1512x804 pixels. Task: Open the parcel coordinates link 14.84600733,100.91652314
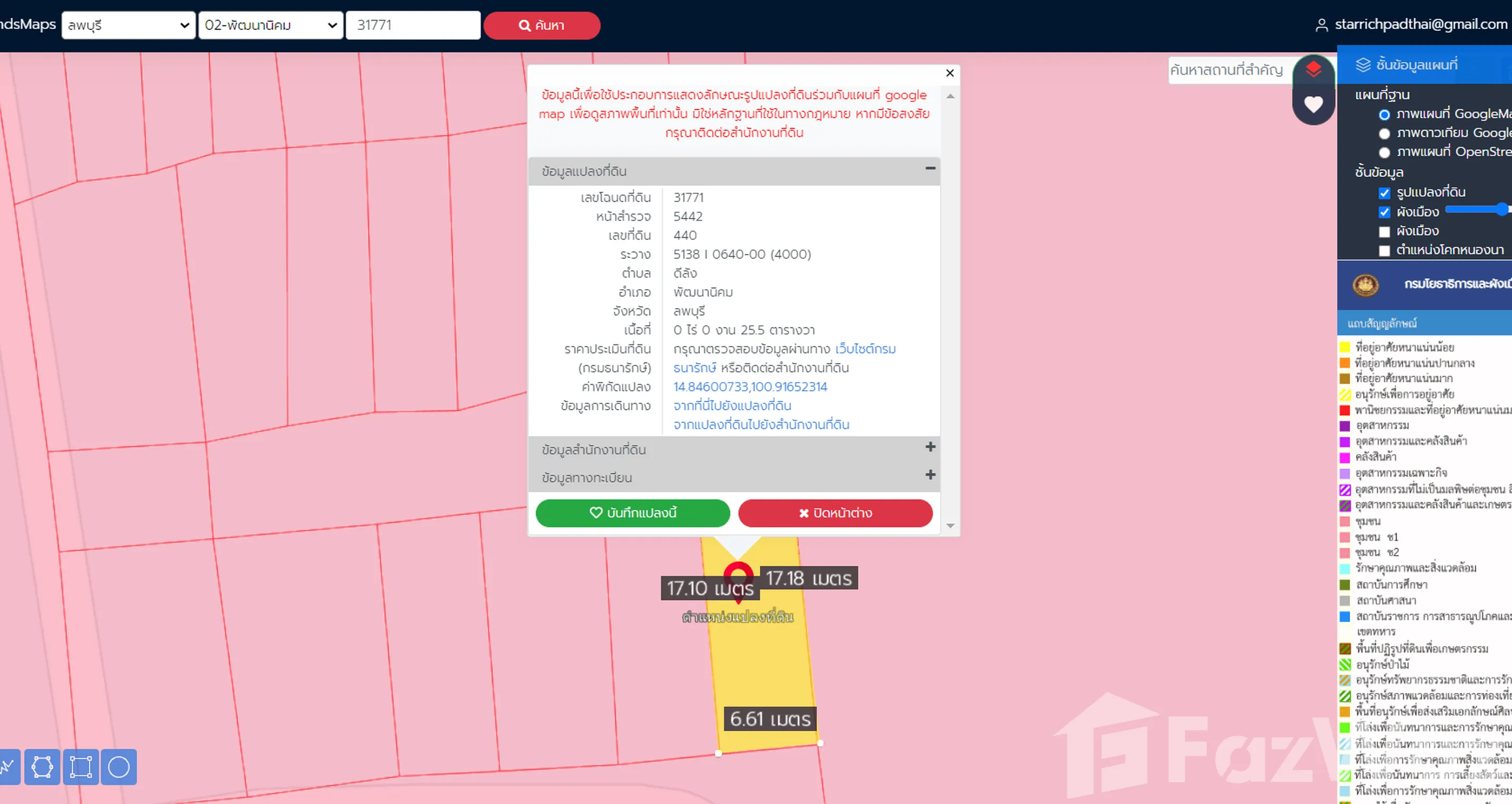(x=750, y=387)
